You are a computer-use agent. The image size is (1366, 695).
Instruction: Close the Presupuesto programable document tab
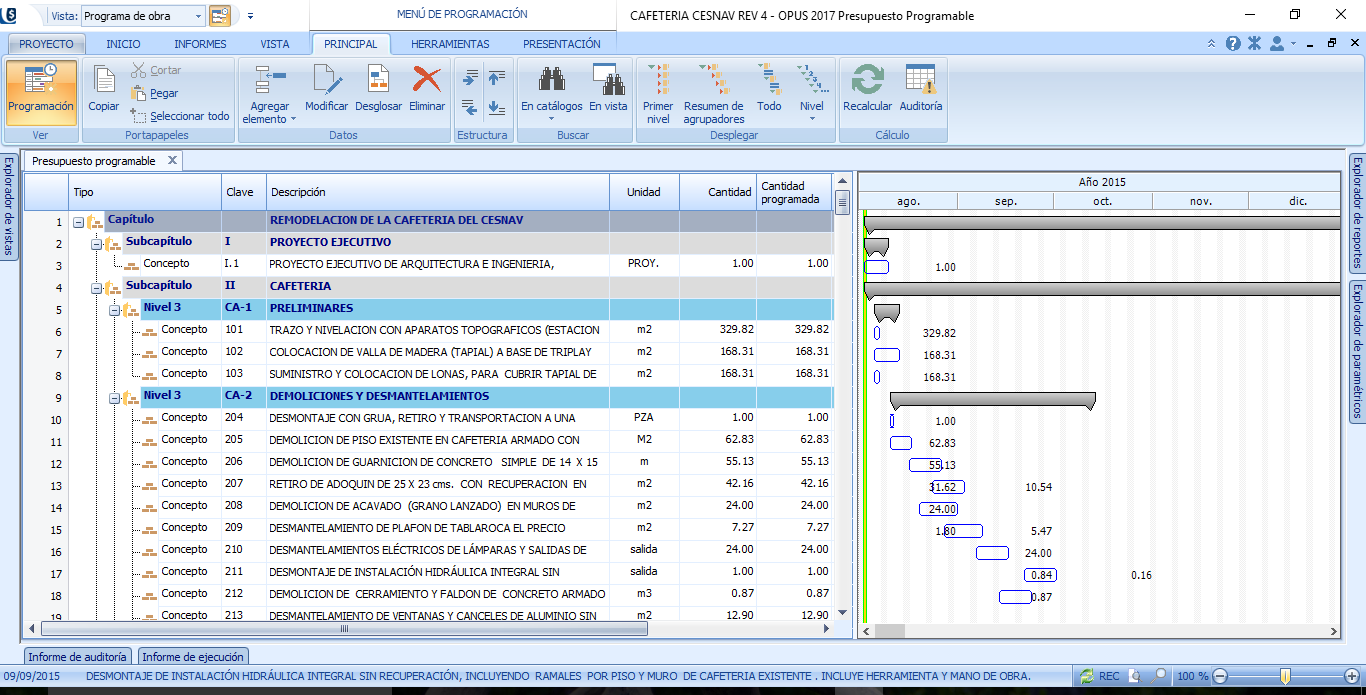172,160
